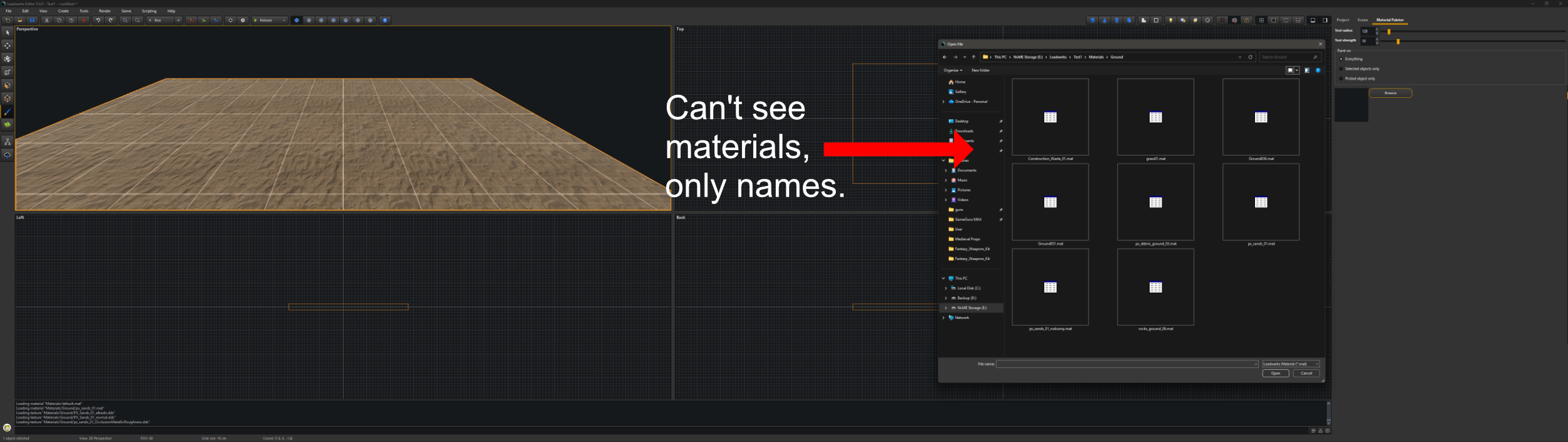Click the Tool radius slider handle
The height and width of the screenshot is (442, 1568).
tap(1389, 31)
